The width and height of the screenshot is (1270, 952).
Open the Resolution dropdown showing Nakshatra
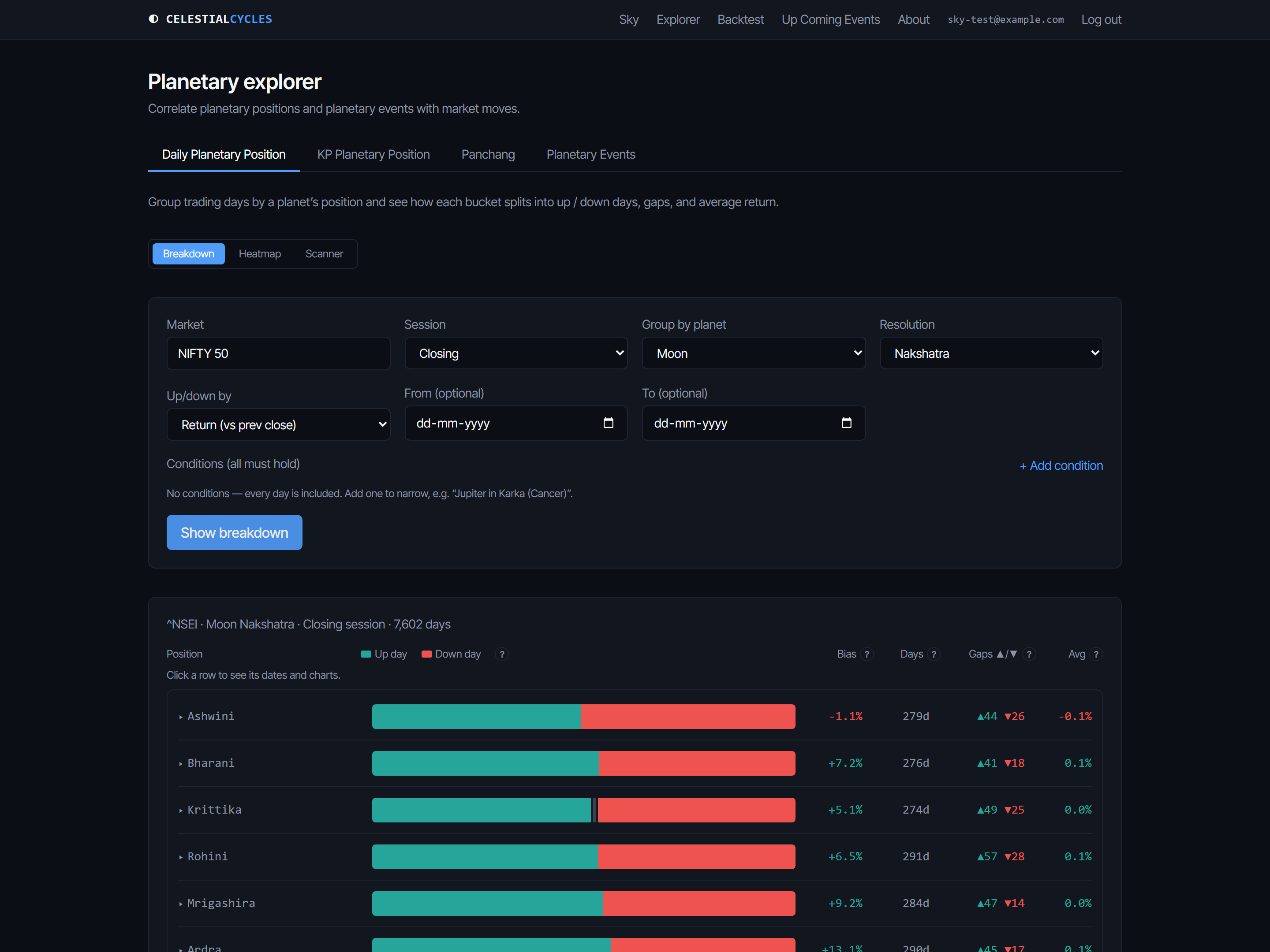[x=991, y=353]
